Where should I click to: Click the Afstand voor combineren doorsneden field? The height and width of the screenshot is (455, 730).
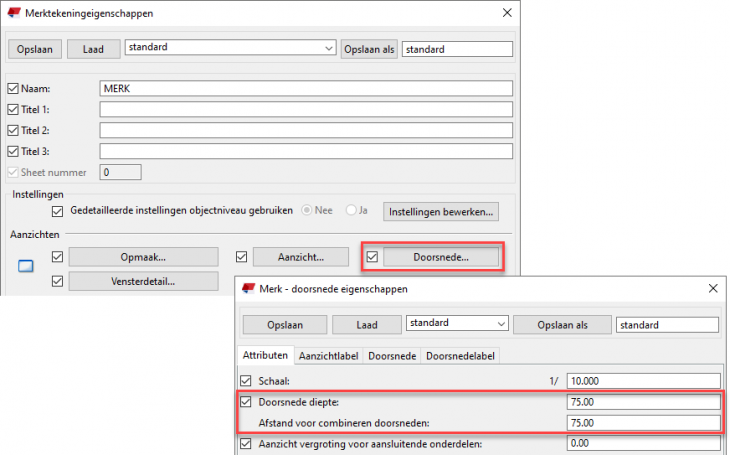644,423
